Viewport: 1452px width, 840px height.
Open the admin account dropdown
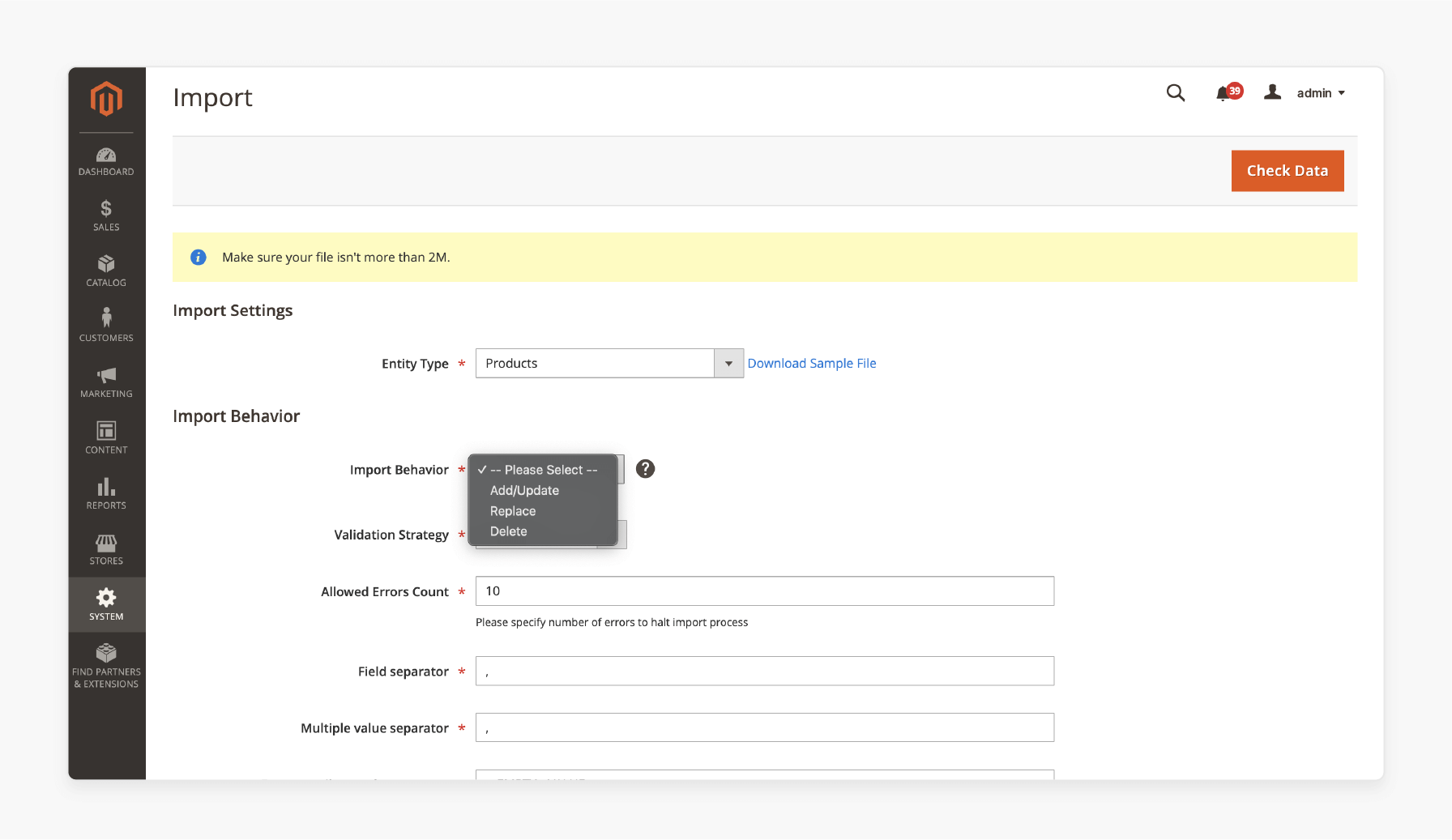(x=1305, y=93)
